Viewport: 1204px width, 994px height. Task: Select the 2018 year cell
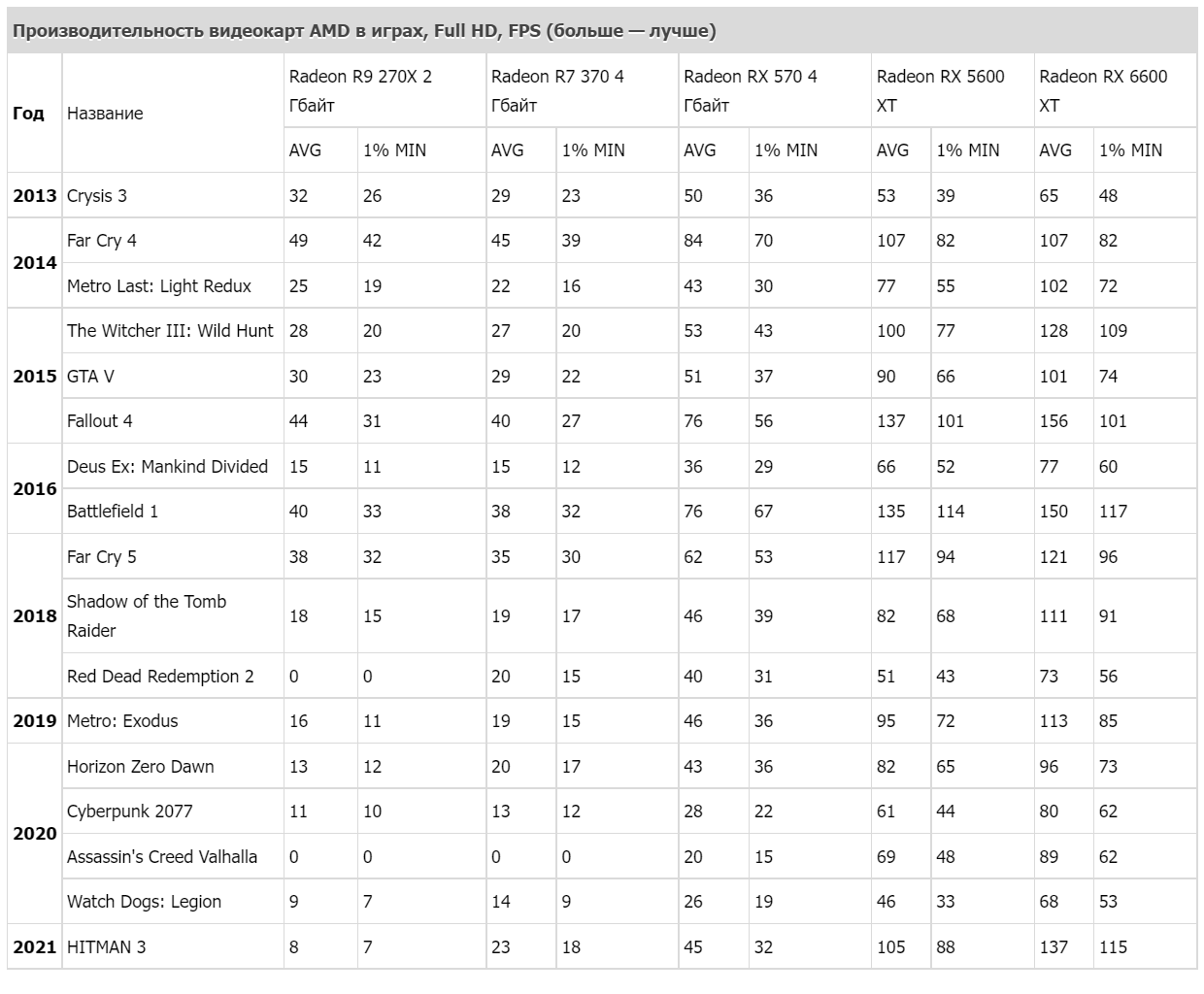pyautogui.click(x=35, y=616)
